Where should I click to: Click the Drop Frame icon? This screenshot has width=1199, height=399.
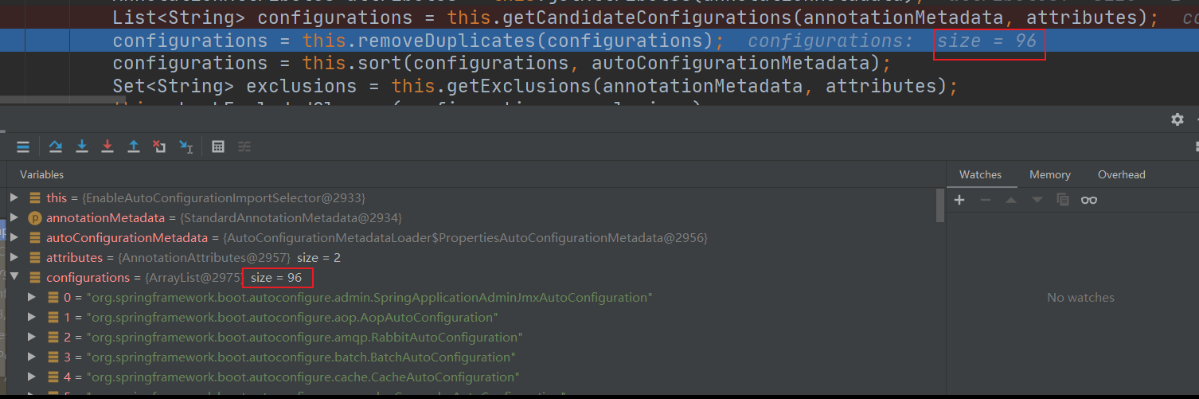point(159,146)
